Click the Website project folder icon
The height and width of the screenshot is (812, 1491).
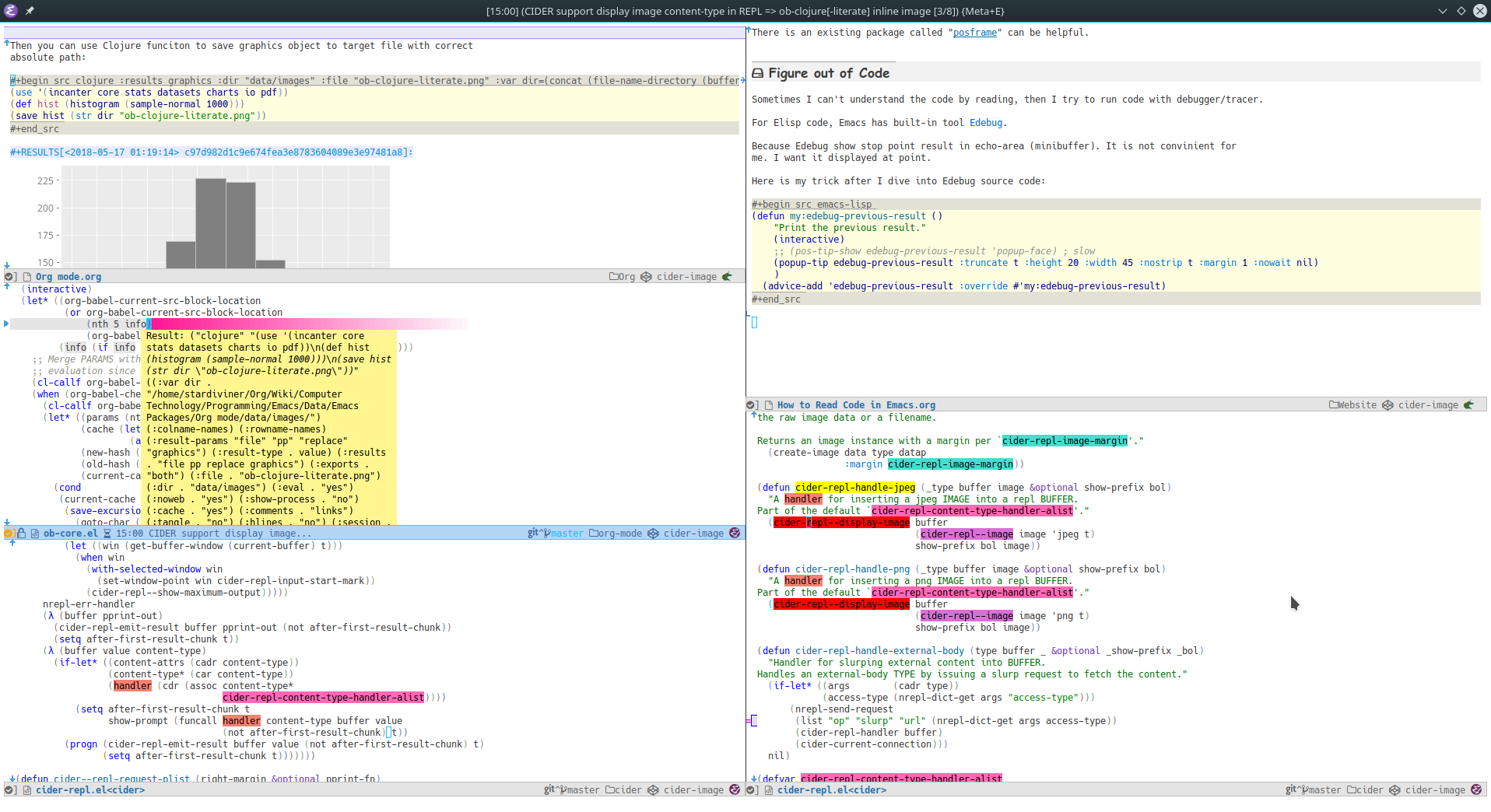(1334, 405)
